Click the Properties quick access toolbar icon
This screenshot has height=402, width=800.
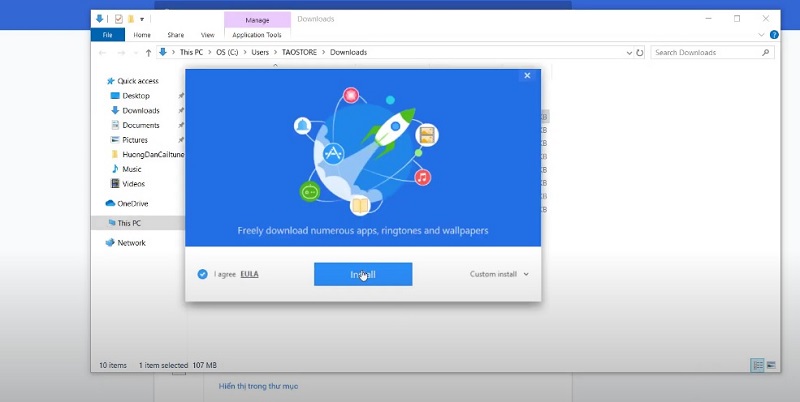click(119, 19)
